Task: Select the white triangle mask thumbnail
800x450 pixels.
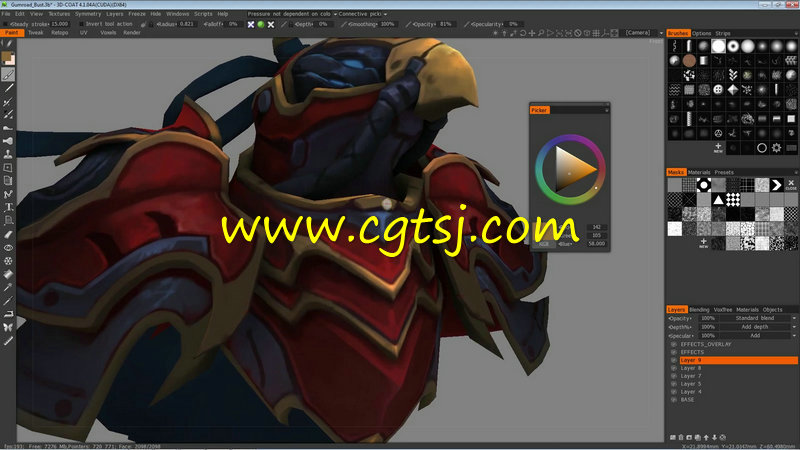Action: point(718,199)
